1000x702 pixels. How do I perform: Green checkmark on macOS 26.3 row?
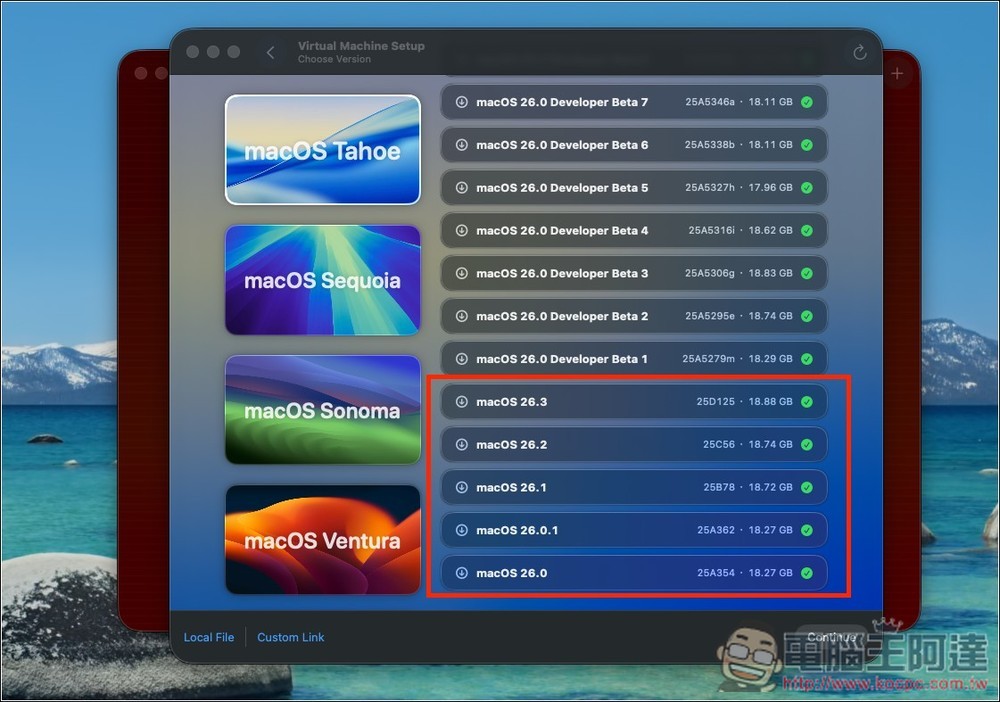[807, 402]
